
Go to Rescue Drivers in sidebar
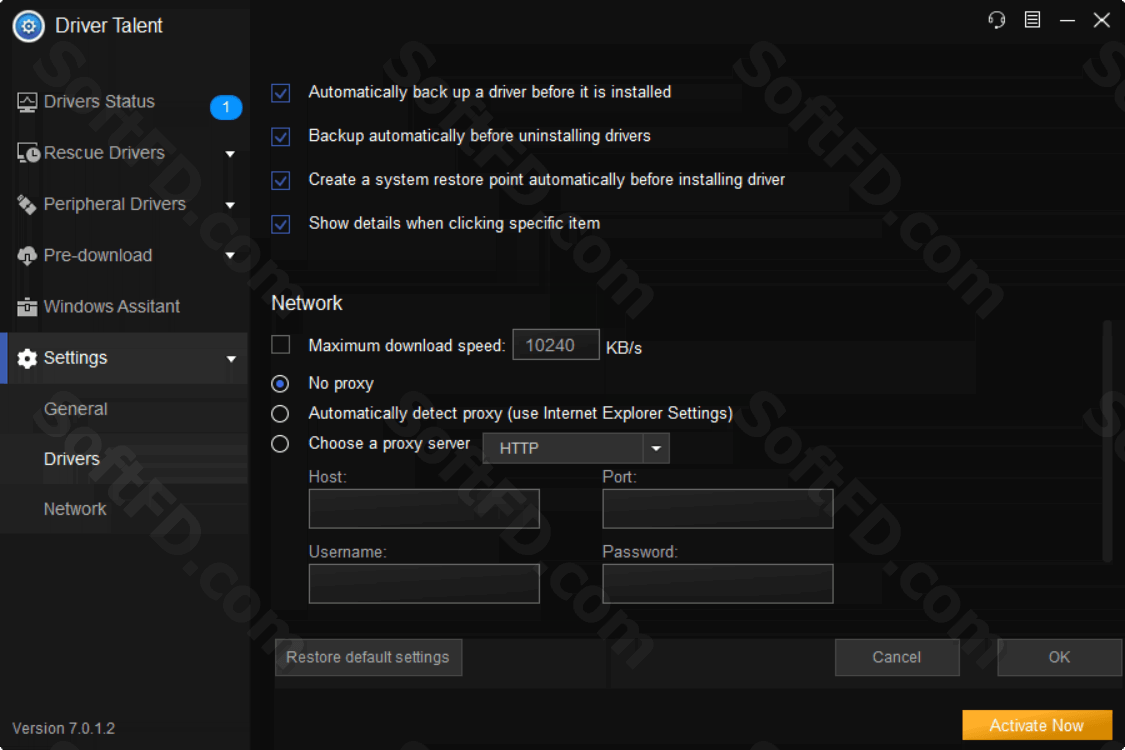point(125,154)
